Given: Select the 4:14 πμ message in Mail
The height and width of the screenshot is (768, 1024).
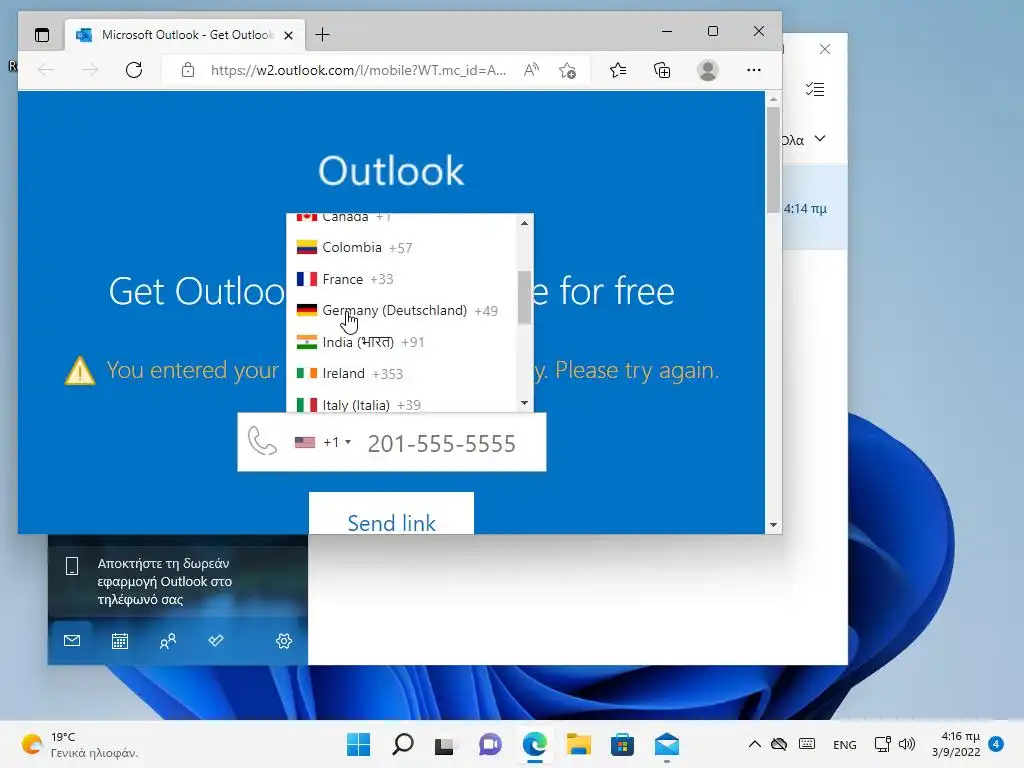Looking at the screenshot, I should [x=815, y=208].
